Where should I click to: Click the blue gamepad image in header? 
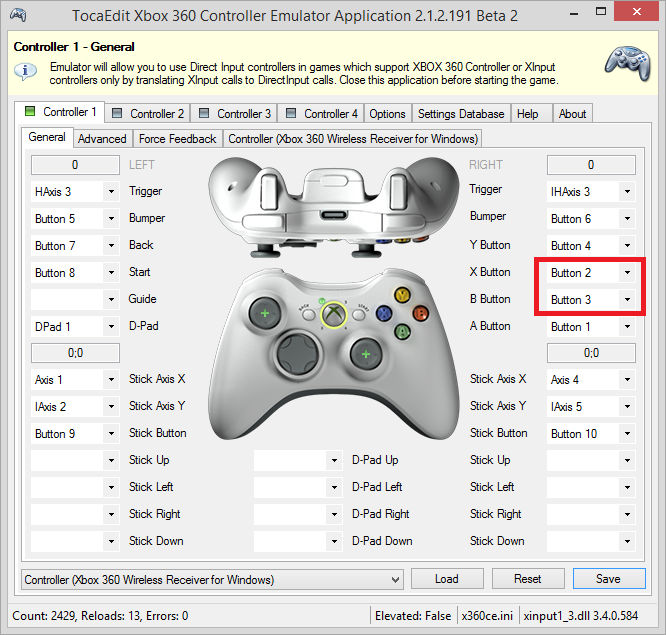[628, 63]
